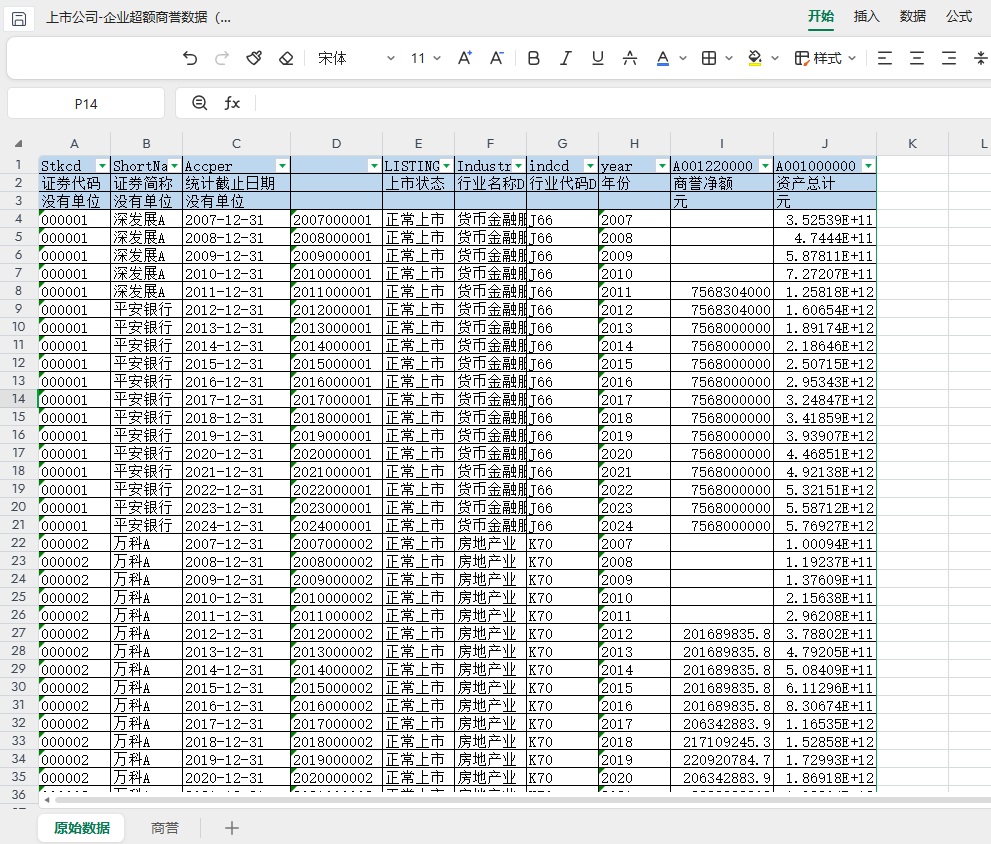Image resolution: width=991 pixels, height=844 pixels.
Task: Increase font size with A+ icon
Action: [465, 59]
